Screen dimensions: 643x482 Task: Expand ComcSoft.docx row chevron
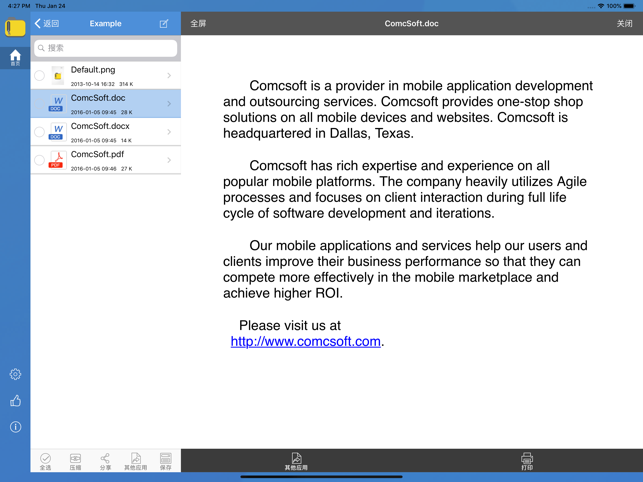(x=169, y=132)
